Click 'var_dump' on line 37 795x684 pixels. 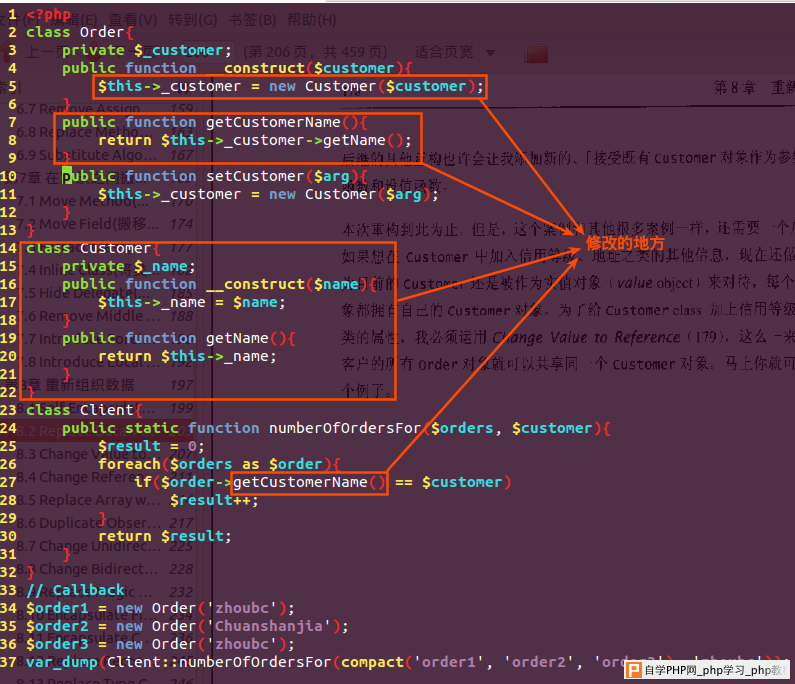[62, 662]
